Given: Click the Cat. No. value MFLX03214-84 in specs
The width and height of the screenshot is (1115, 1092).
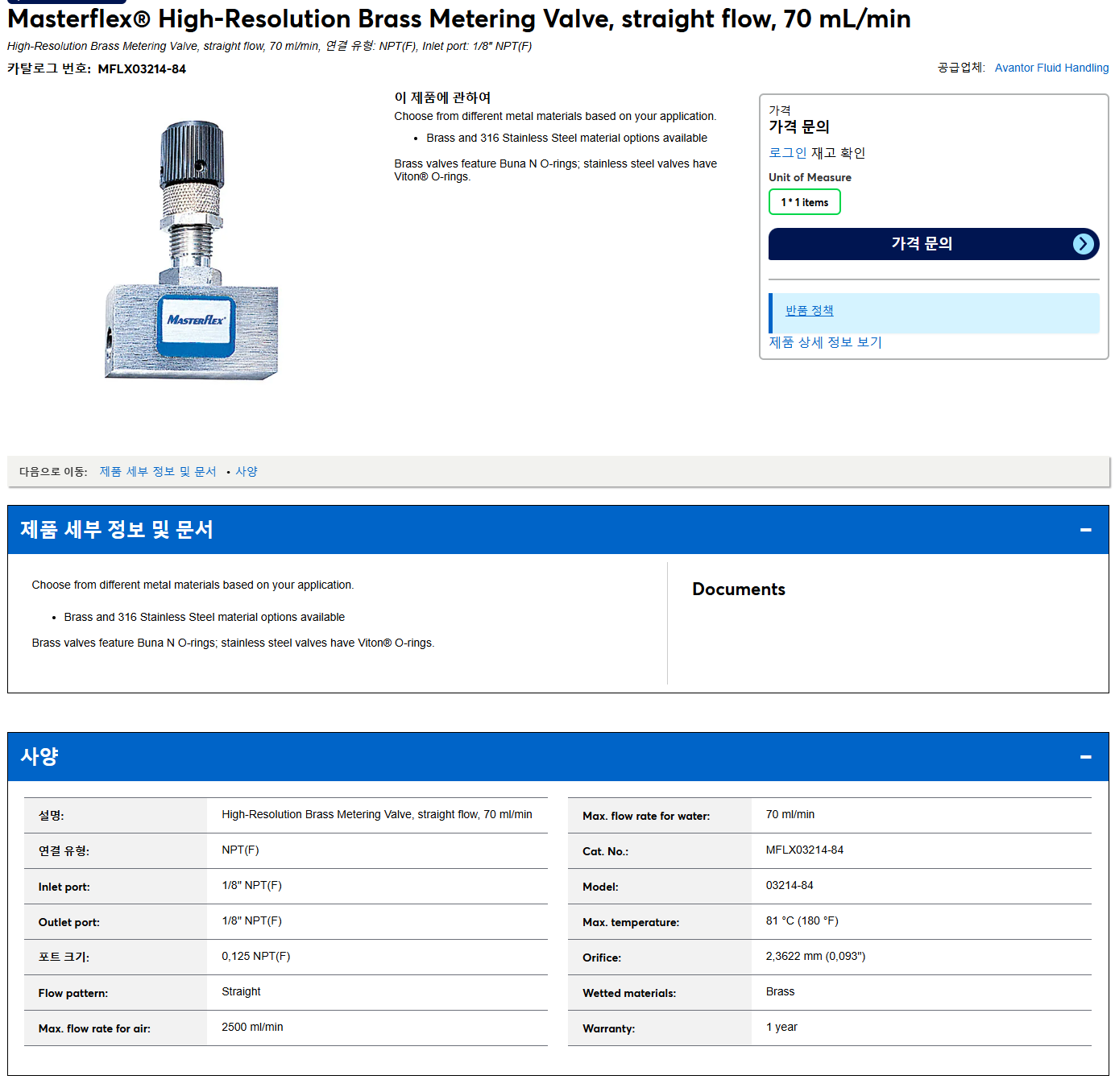Looking at the screenshot, I should pos(804,850).
